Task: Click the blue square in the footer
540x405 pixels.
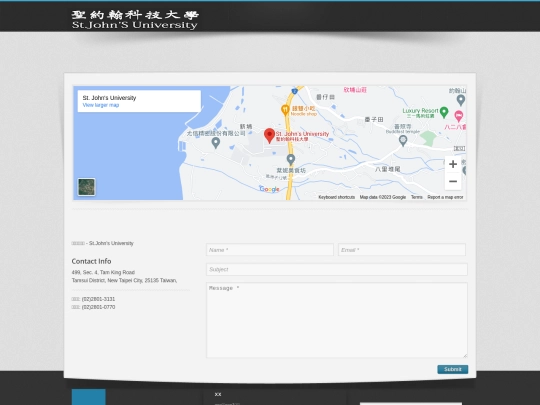Action: (x=89, y=397)
